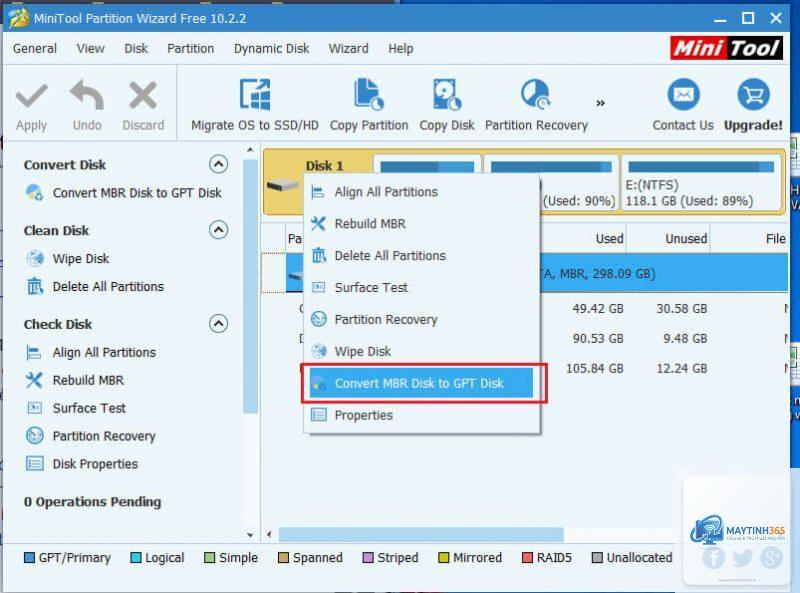This screenshot has width=800, height=593.
Task: Click the horizontal scrollbar left arrow
Action: (x=269, y=535)
